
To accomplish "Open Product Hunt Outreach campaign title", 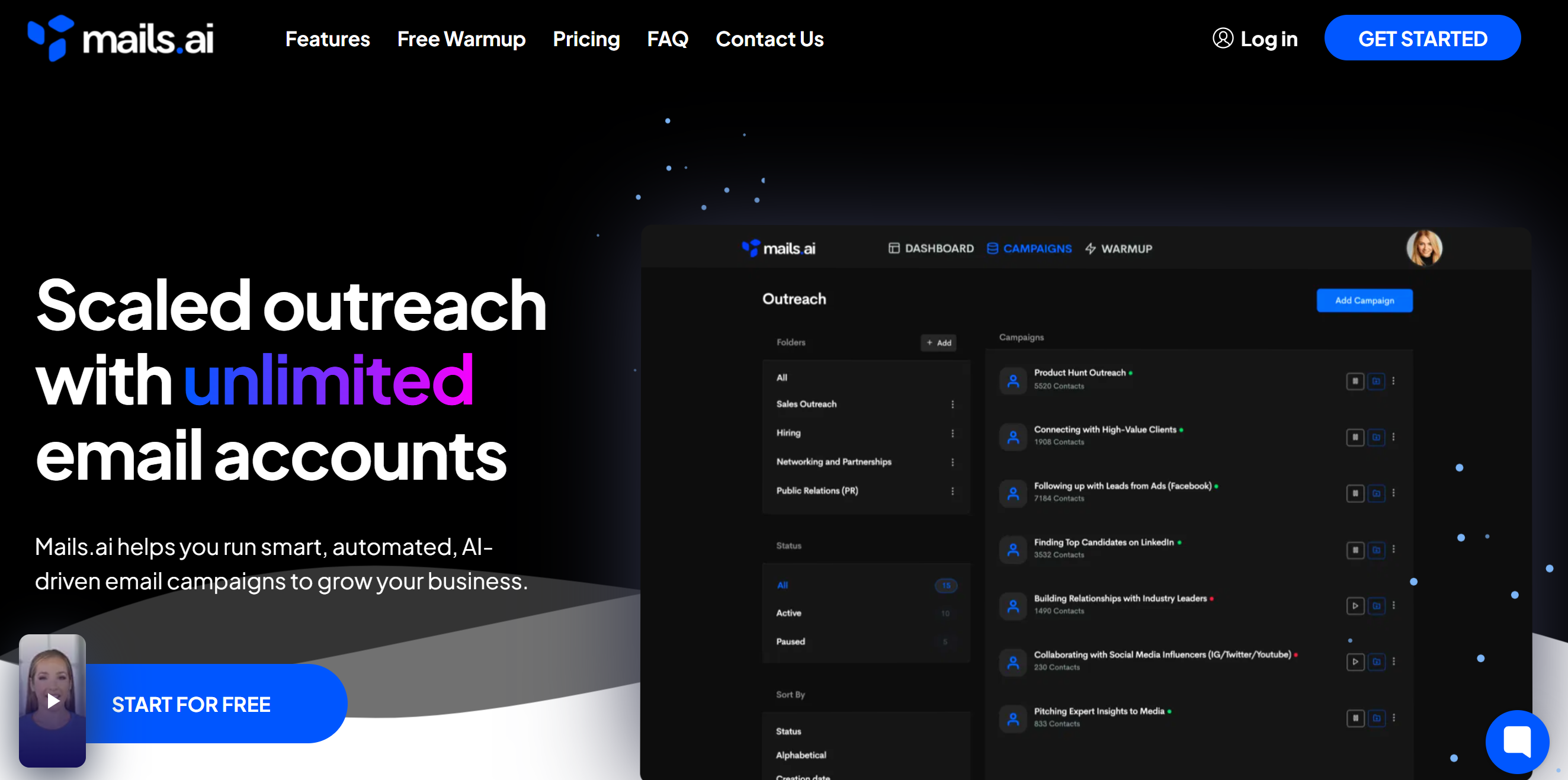I will tap(1079, 373).
